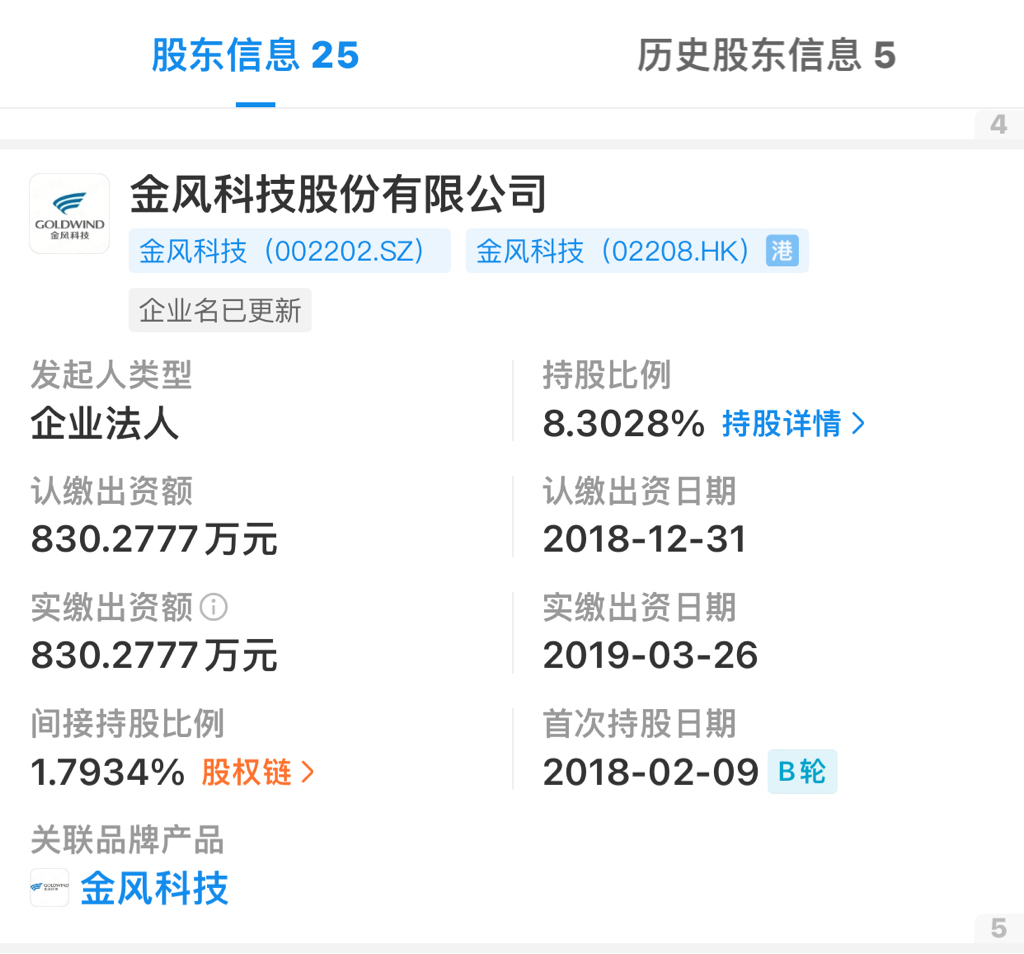The height and width of the screenshot is (954, 1024).
Task: Open stock tag 金风科技 (002202.SZ)
Action: 289,251
